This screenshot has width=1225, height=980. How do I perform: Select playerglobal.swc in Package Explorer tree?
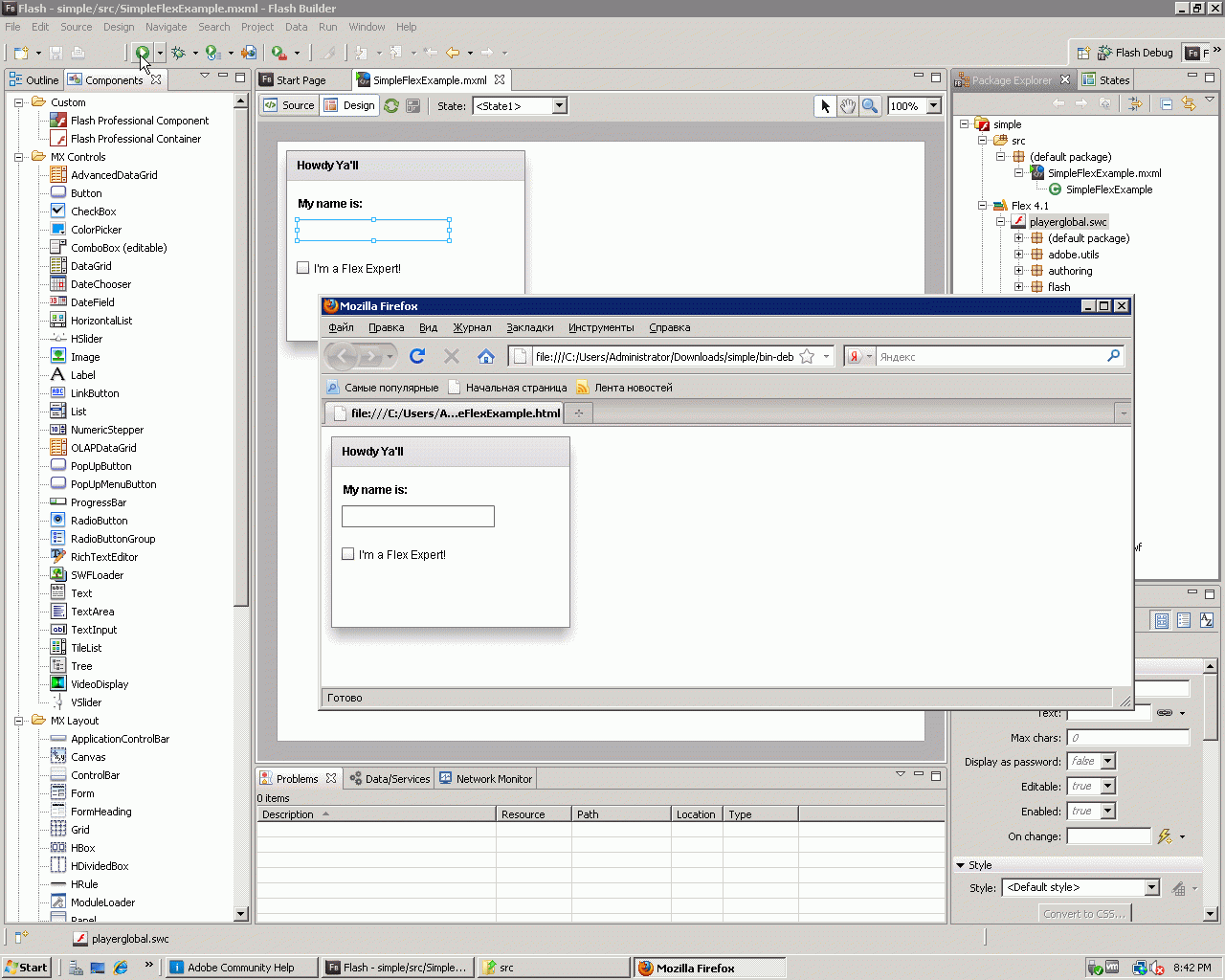tap(1068, 222)
